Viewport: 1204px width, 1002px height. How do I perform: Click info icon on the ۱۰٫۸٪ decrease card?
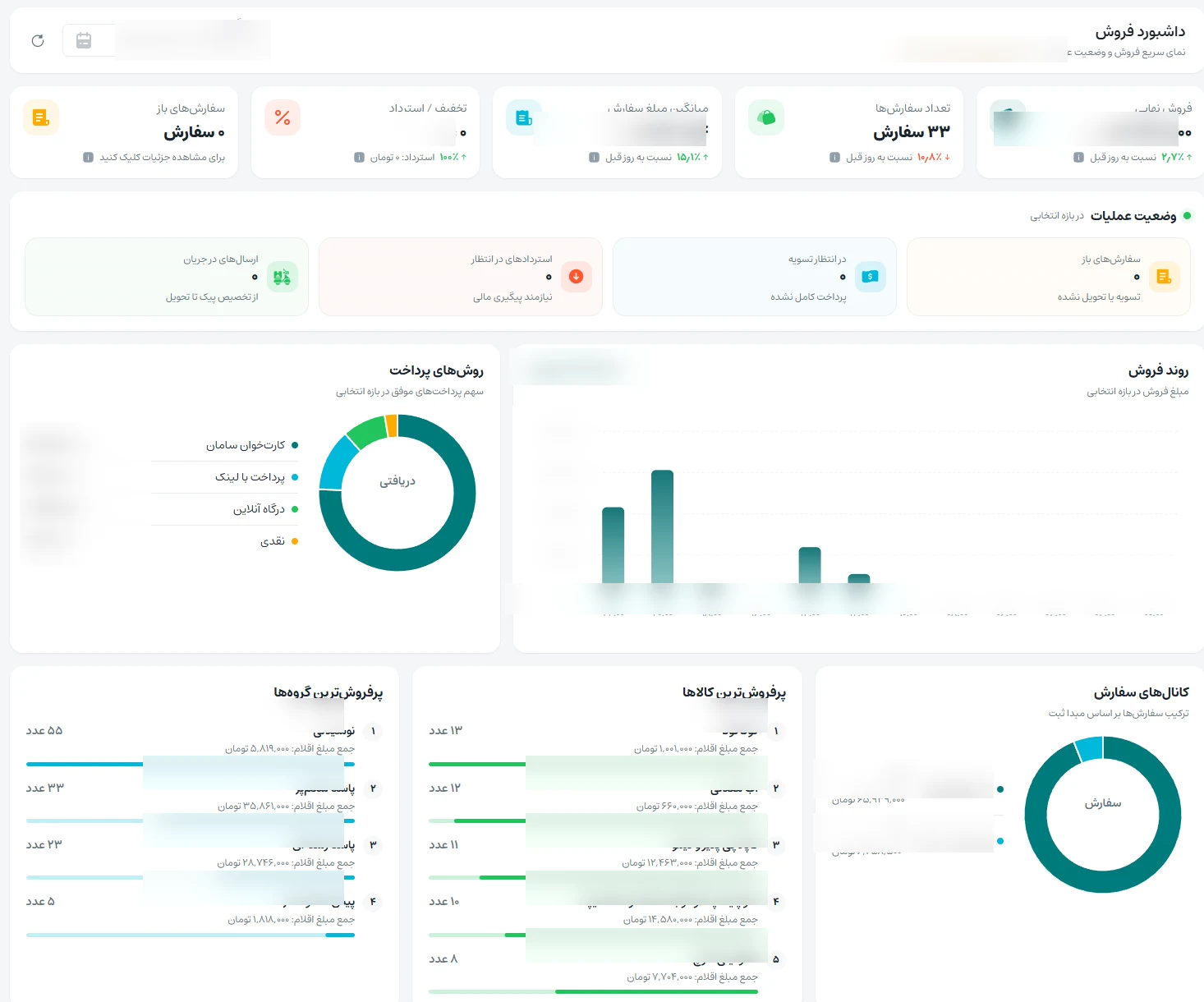834,157
